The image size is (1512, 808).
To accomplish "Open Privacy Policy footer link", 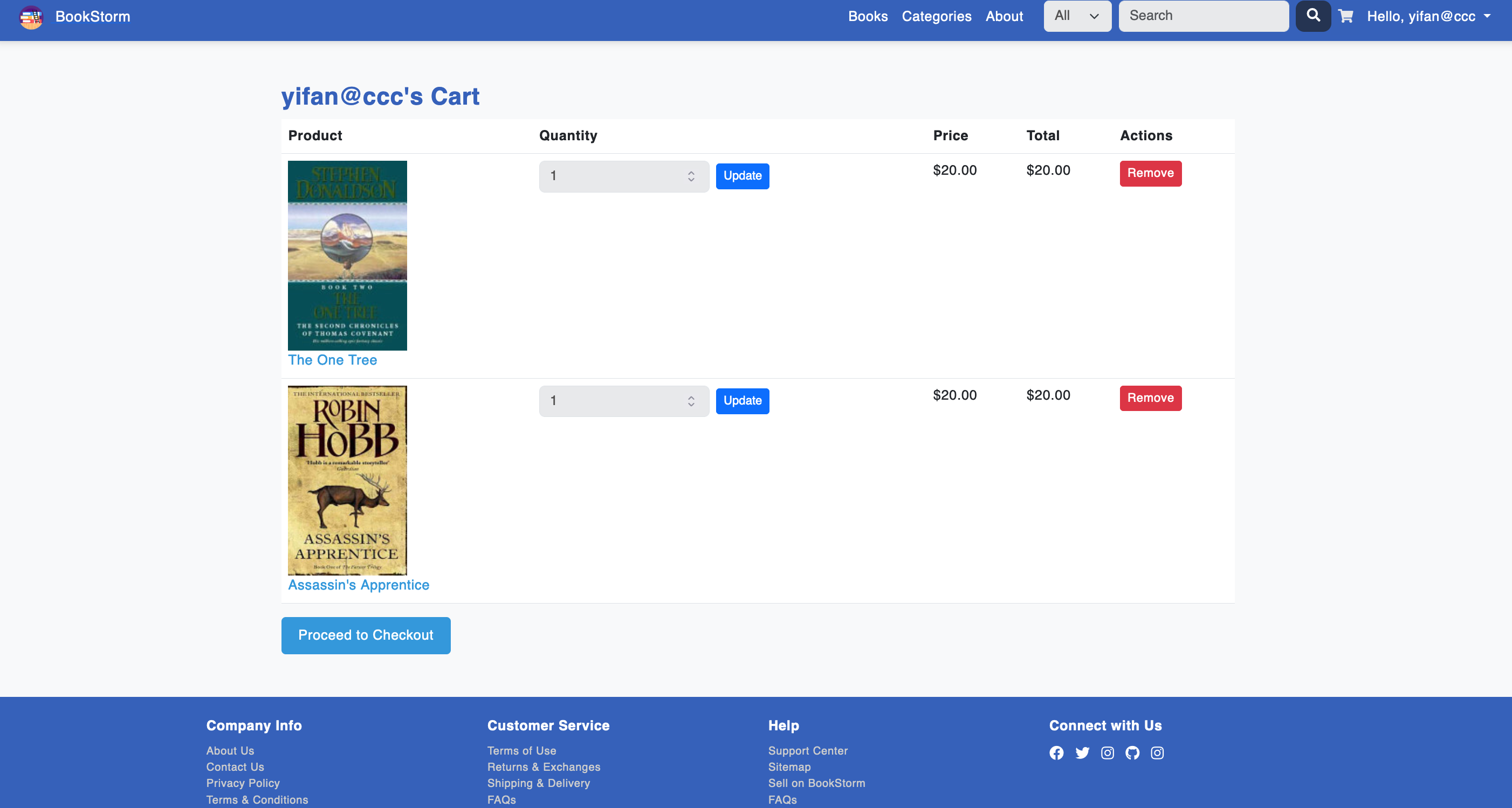I will (243, 783).
